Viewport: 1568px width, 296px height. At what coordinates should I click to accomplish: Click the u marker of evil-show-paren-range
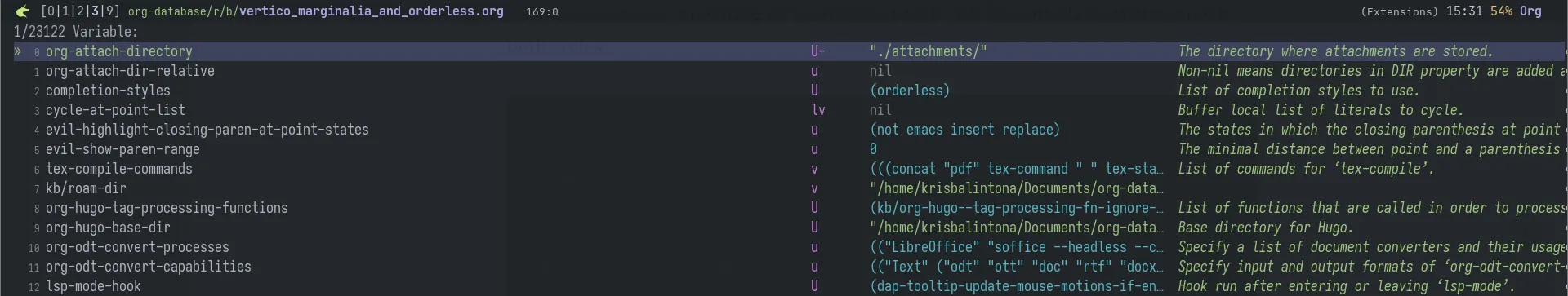[x=814, y=149]
